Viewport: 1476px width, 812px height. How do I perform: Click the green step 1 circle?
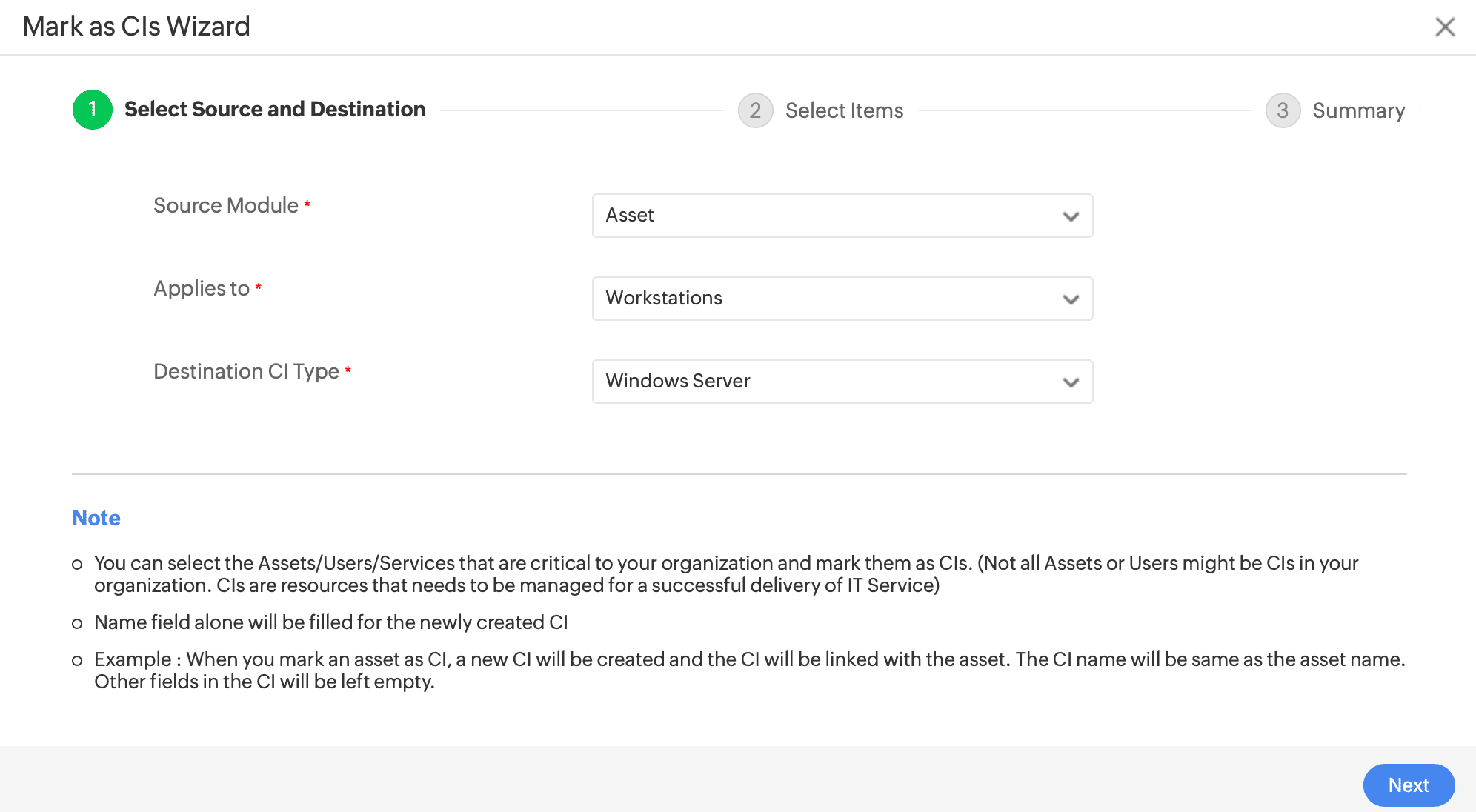93,110
